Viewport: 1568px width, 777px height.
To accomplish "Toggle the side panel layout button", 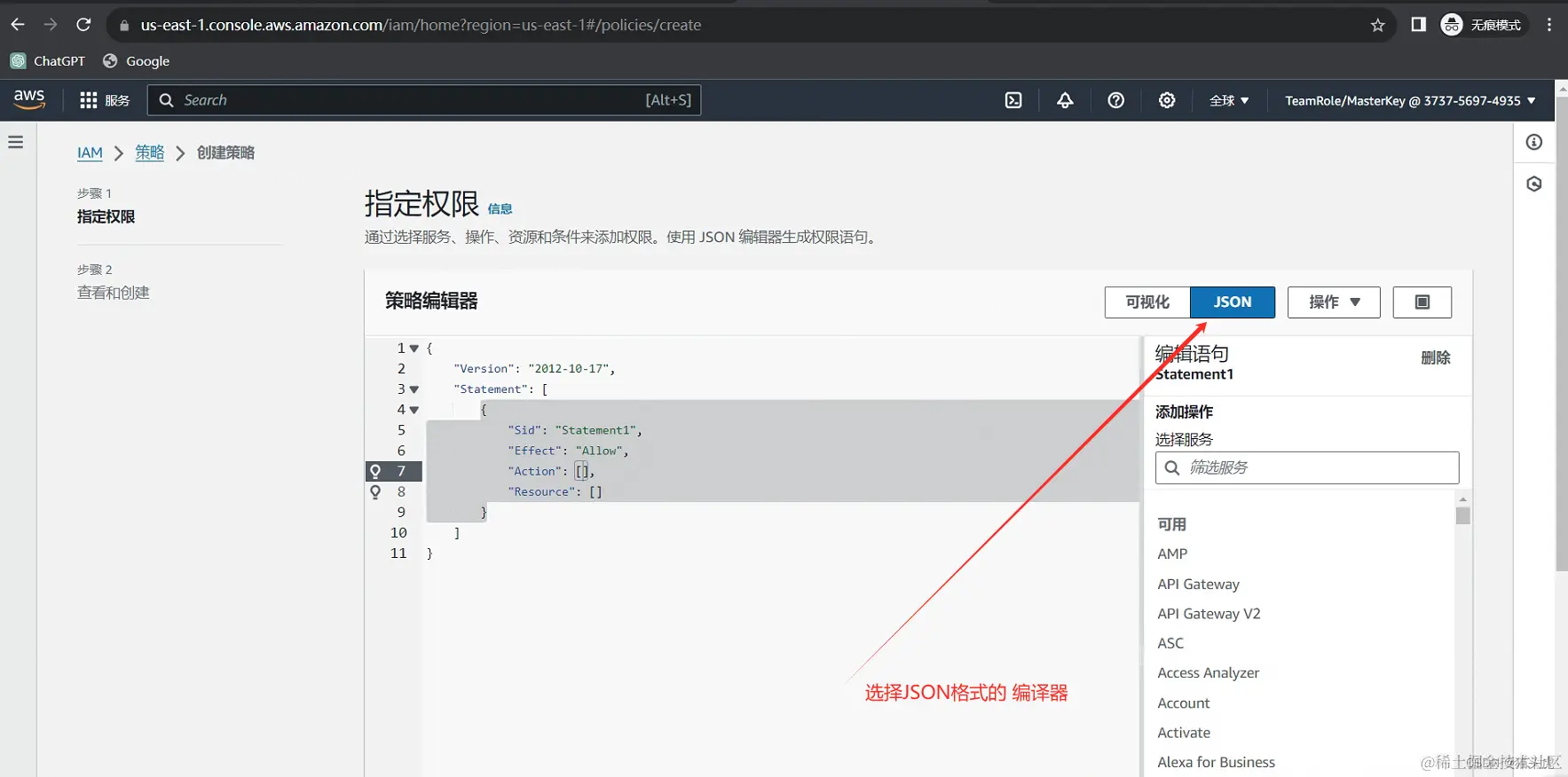I will [1422, 302].
